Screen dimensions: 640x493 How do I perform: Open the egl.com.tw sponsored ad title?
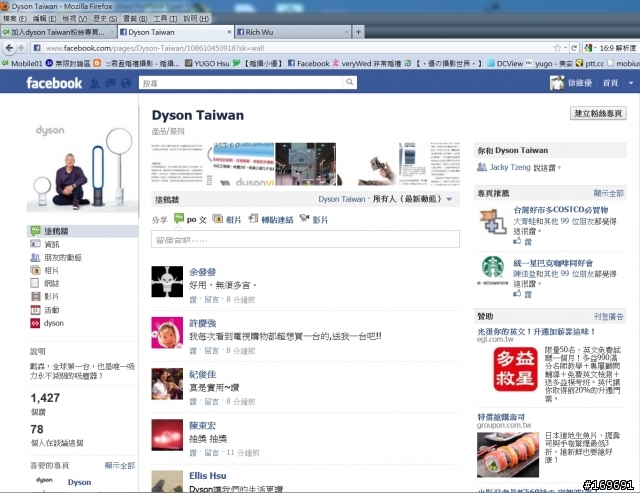pyautogui.click(x=536, y=331)
